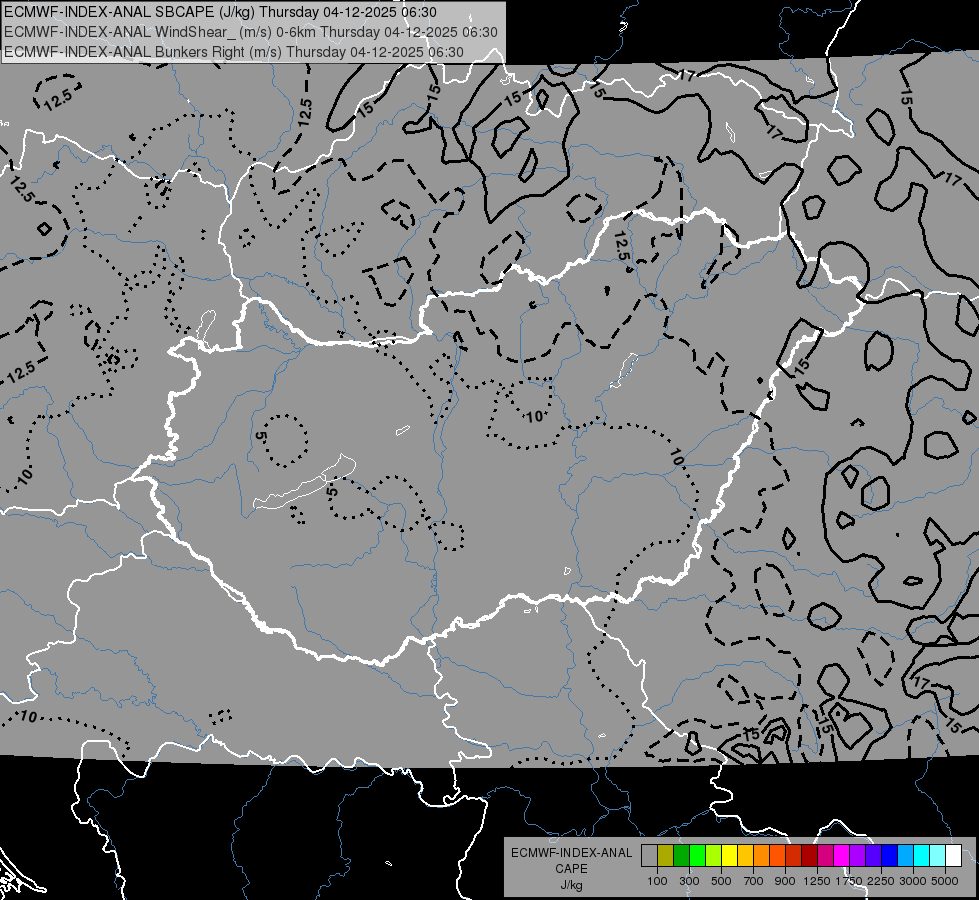Select the Bunkers Right (m/s) title line

(234, 52)
